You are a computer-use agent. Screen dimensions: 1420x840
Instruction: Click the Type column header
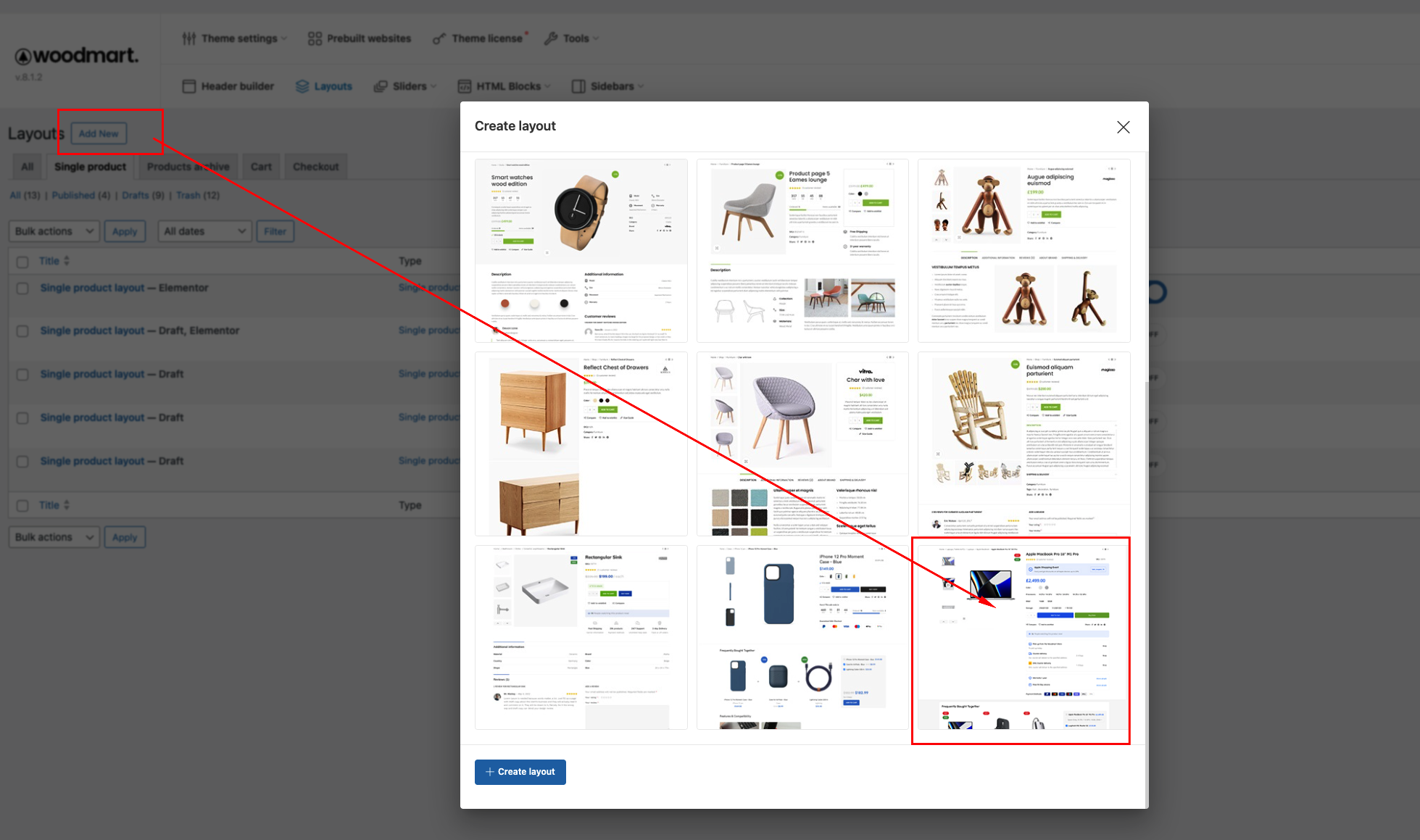(x=410, y=261)
